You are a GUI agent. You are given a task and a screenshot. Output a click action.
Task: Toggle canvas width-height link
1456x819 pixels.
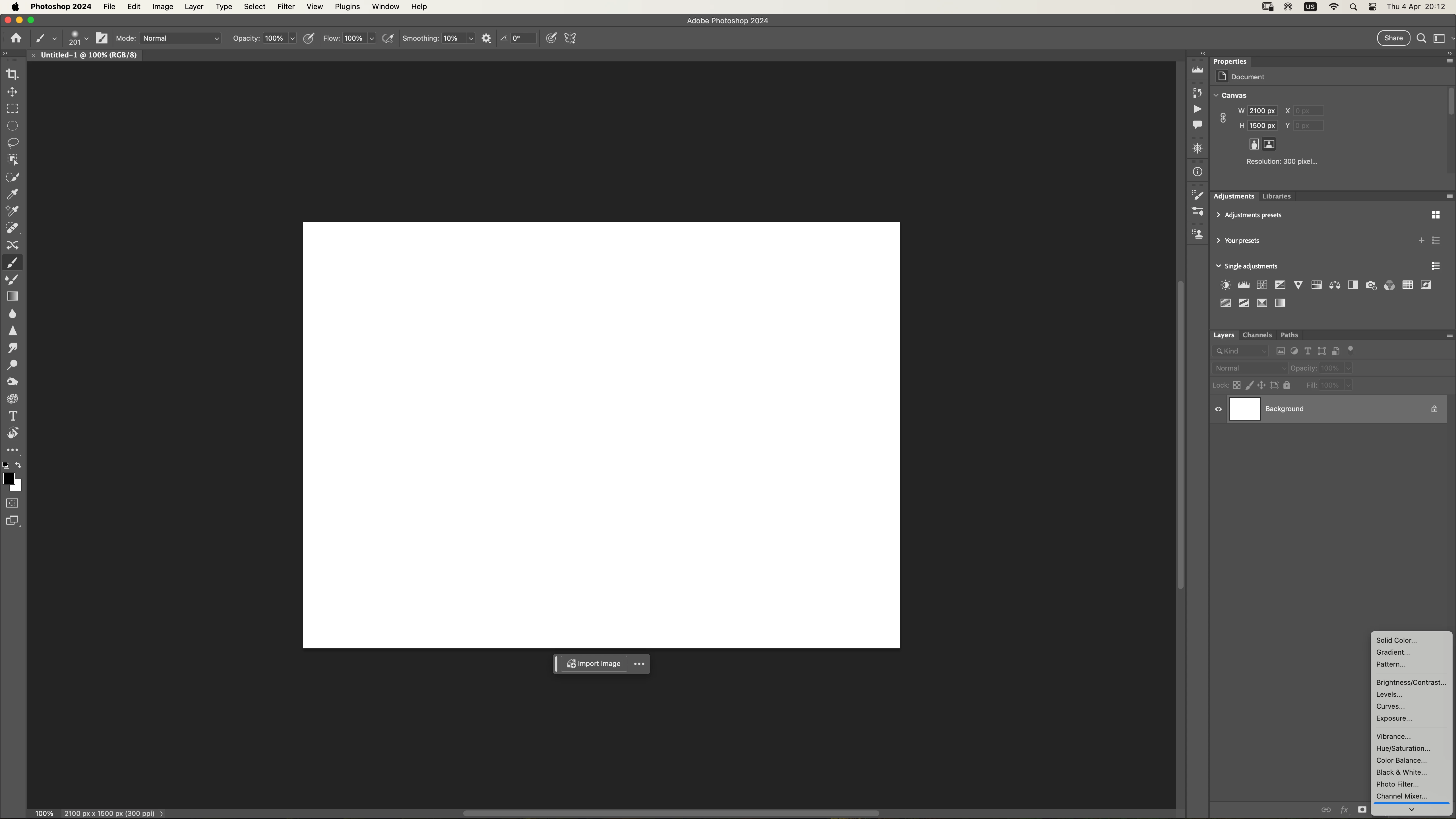pos(1223,118)
